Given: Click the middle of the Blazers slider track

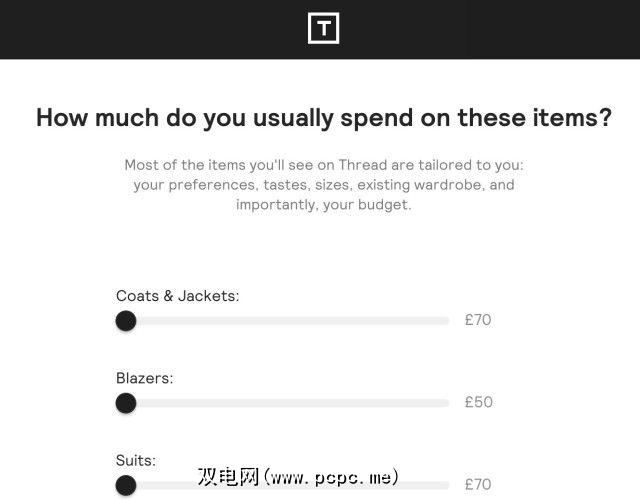Looking at the screenshot, I should [283, 403].
